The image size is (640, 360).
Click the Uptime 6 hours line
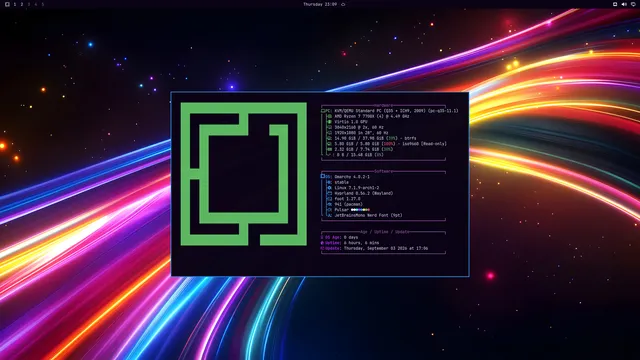click(350, 243)
